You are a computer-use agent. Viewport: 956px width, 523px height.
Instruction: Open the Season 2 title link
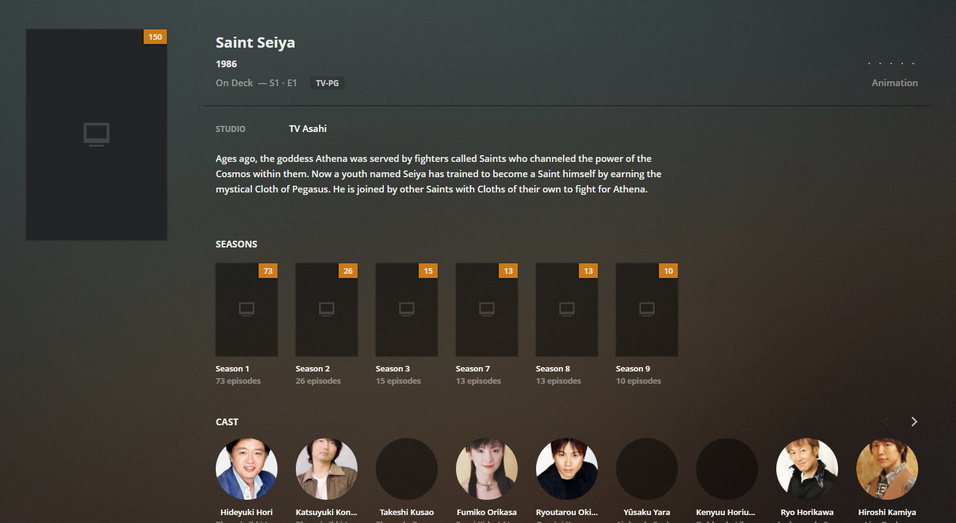click(313, 369)
